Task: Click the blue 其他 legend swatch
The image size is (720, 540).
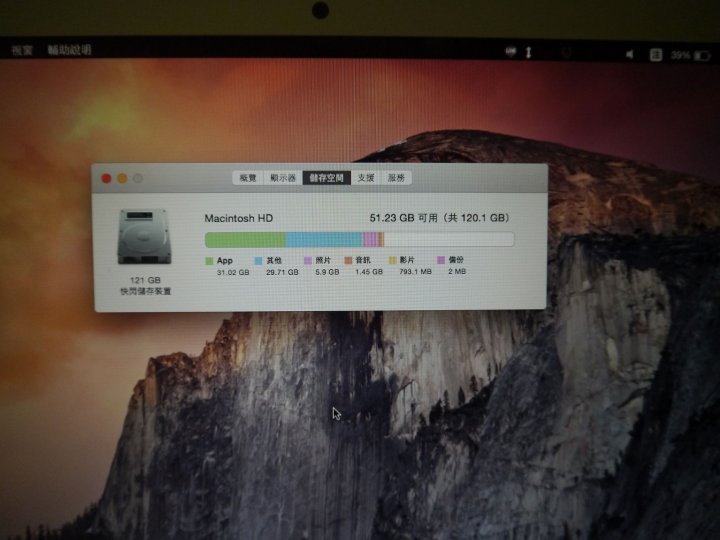Action: click(x=259, y=260)
